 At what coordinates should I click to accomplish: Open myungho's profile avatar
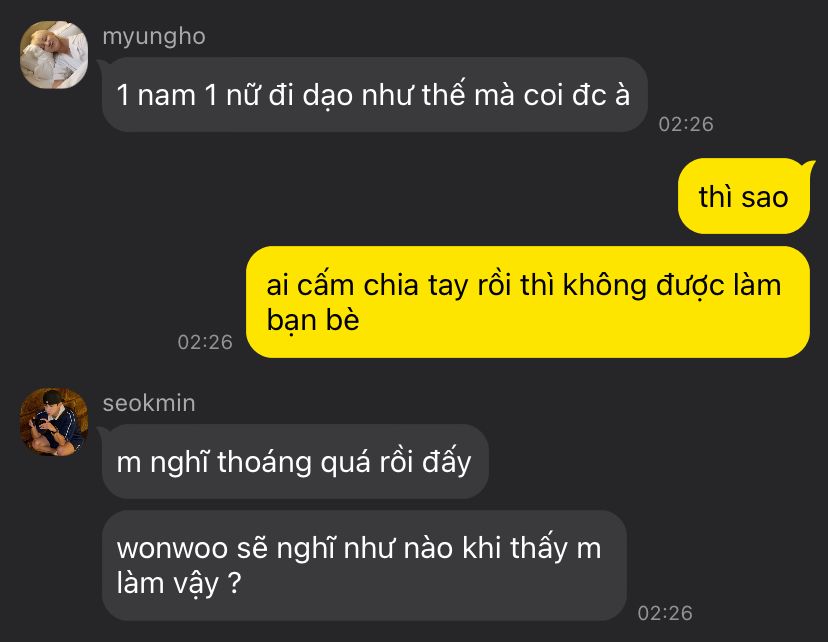54,54
